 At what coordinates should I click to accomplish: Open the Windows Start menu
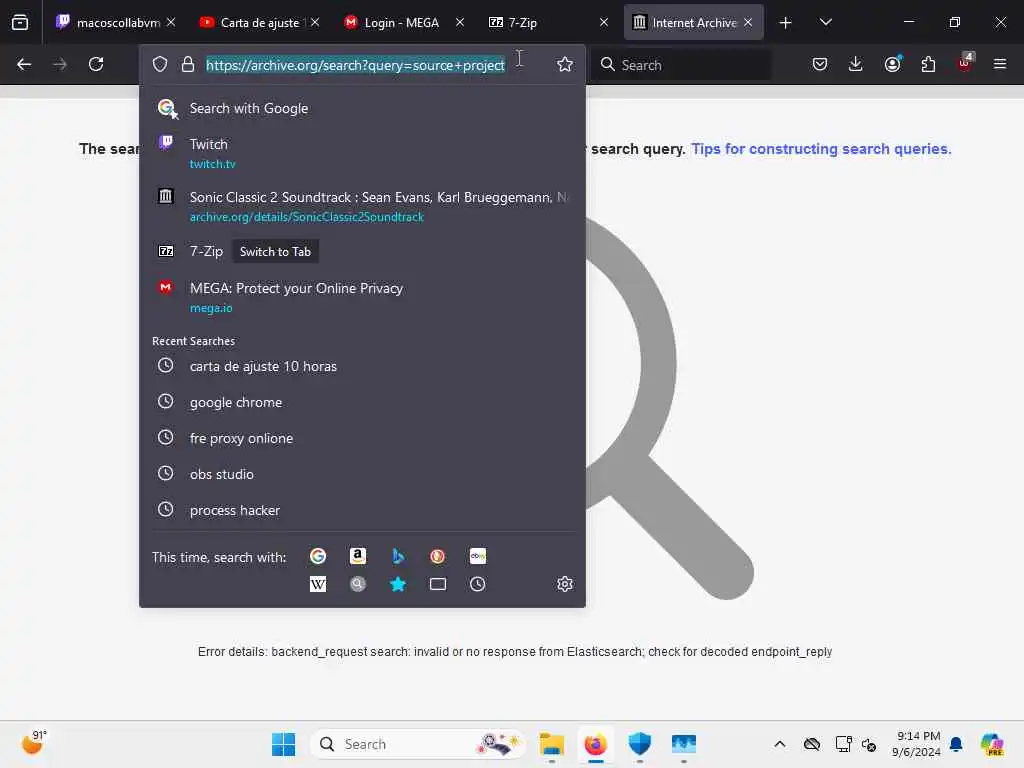(x=283, y=744)
